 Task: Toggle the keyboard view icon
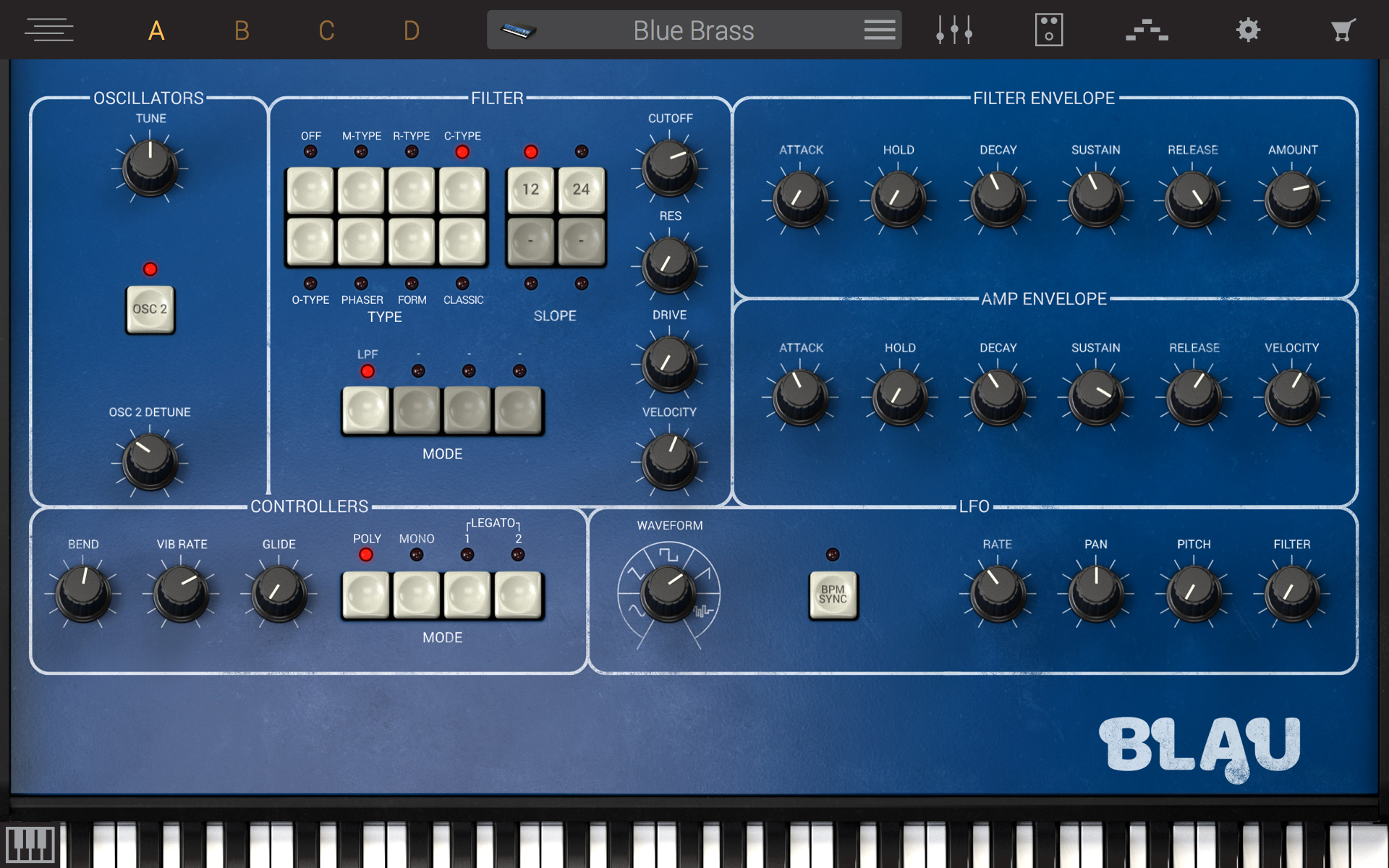coord(30,843)
